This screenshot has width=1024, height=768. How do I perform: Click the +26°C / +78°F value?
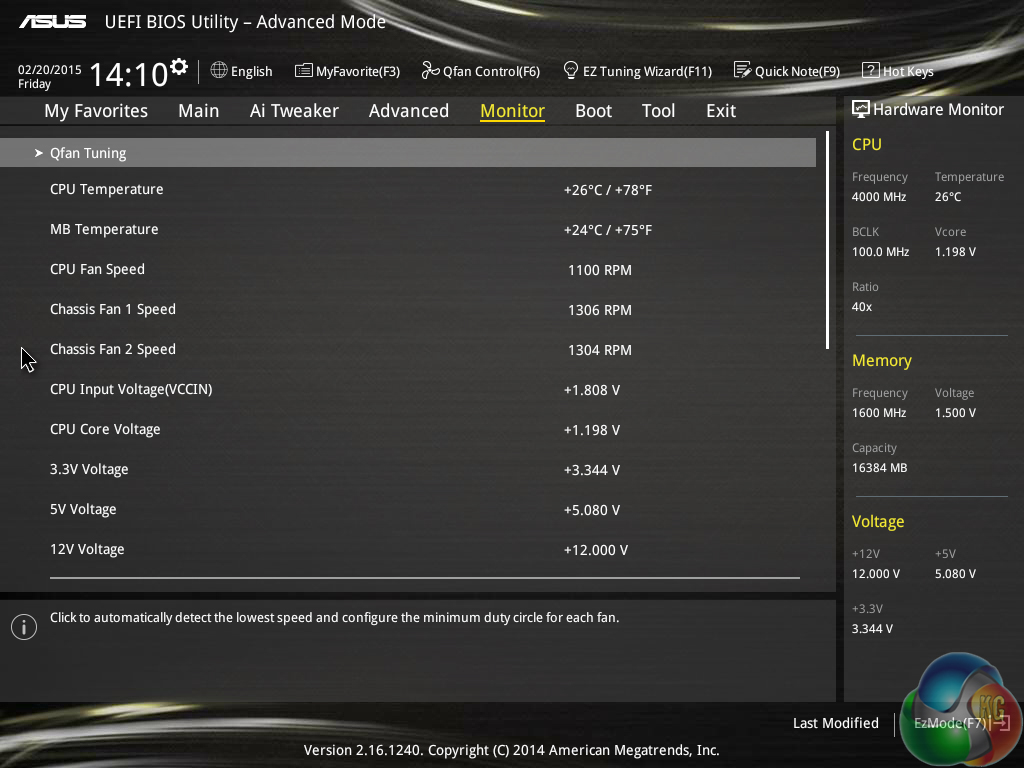[x=608, y=190]
